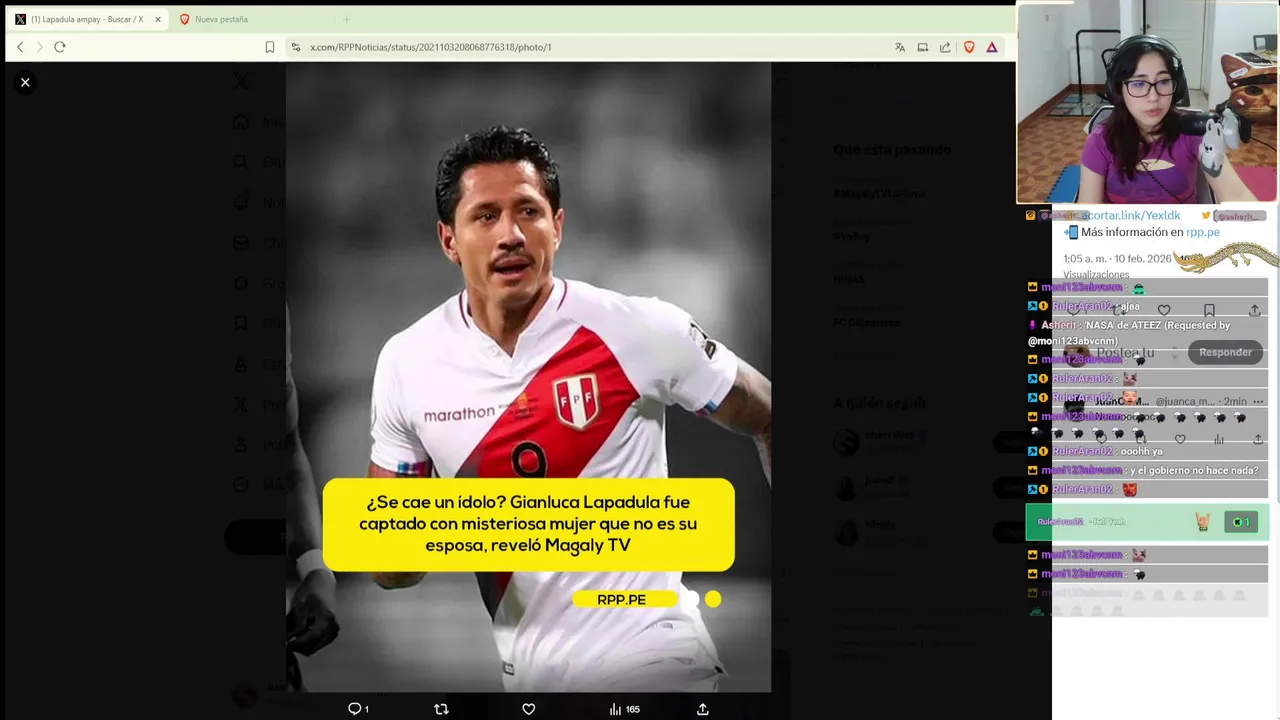Open the screen cast icon in the toolbar
The width and height of the screenshot is (1280, 720).
coord(922,47)
